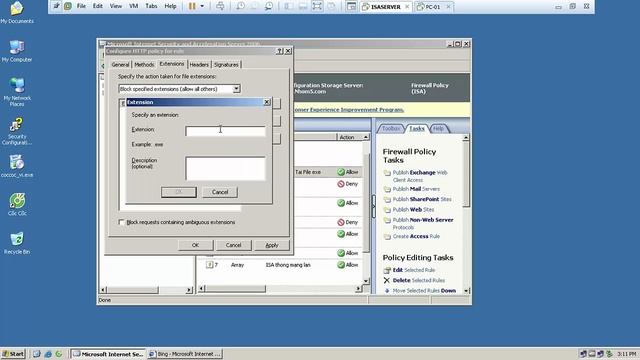The width and height of the screenshot is (640, 360).
Task: Switch to the Signatures tab
Action: [x=226, y=64]
